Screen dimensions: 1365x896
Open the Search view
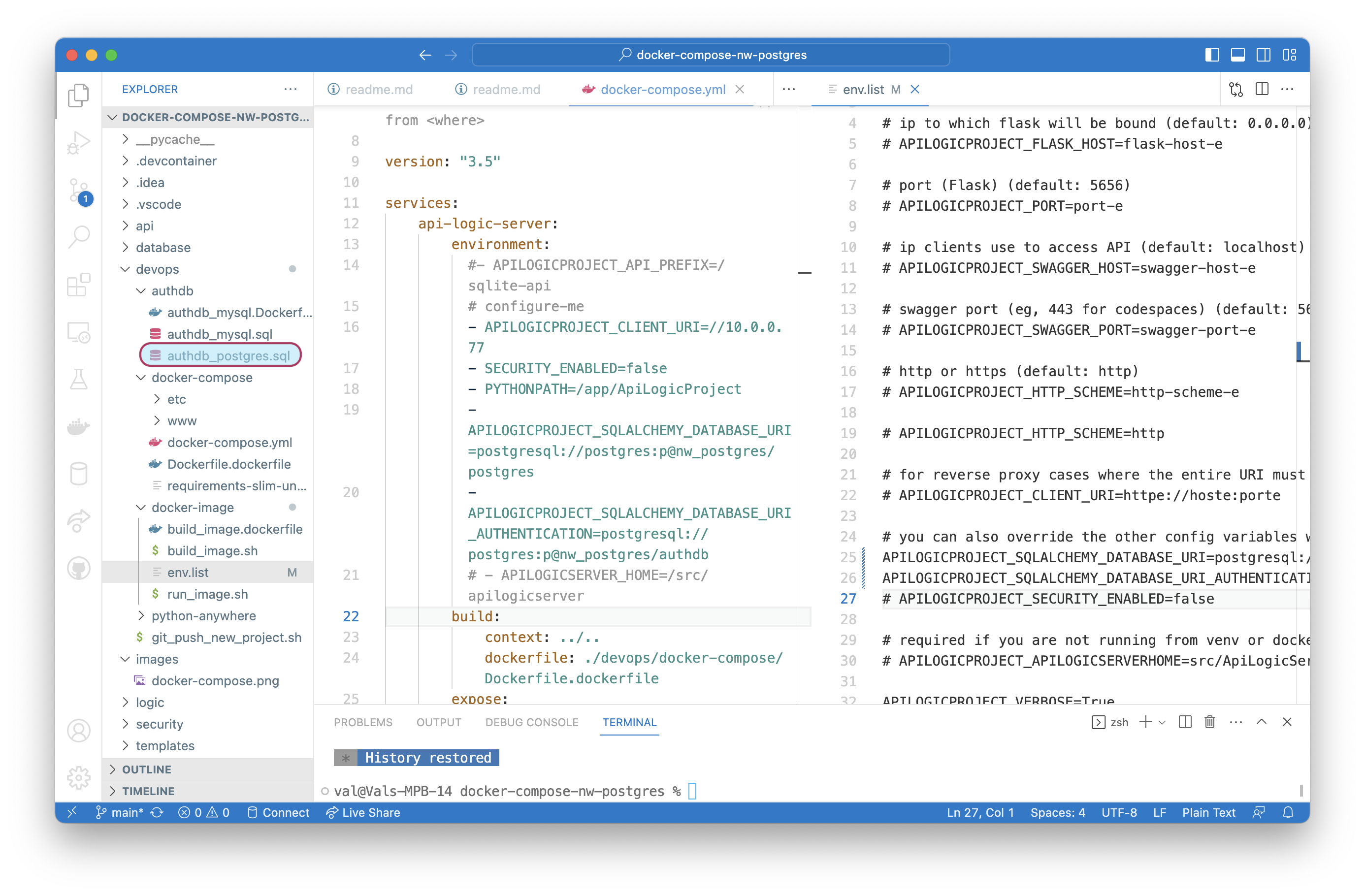click(x=79, y=236)
